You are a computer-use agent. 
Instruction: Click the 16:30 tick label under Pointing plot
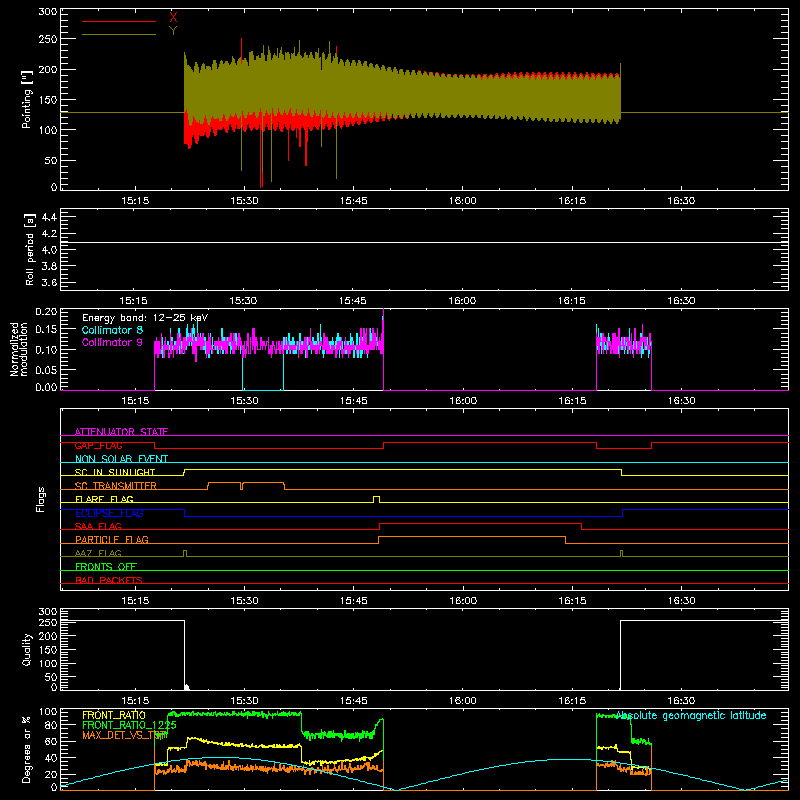[681, 201]
